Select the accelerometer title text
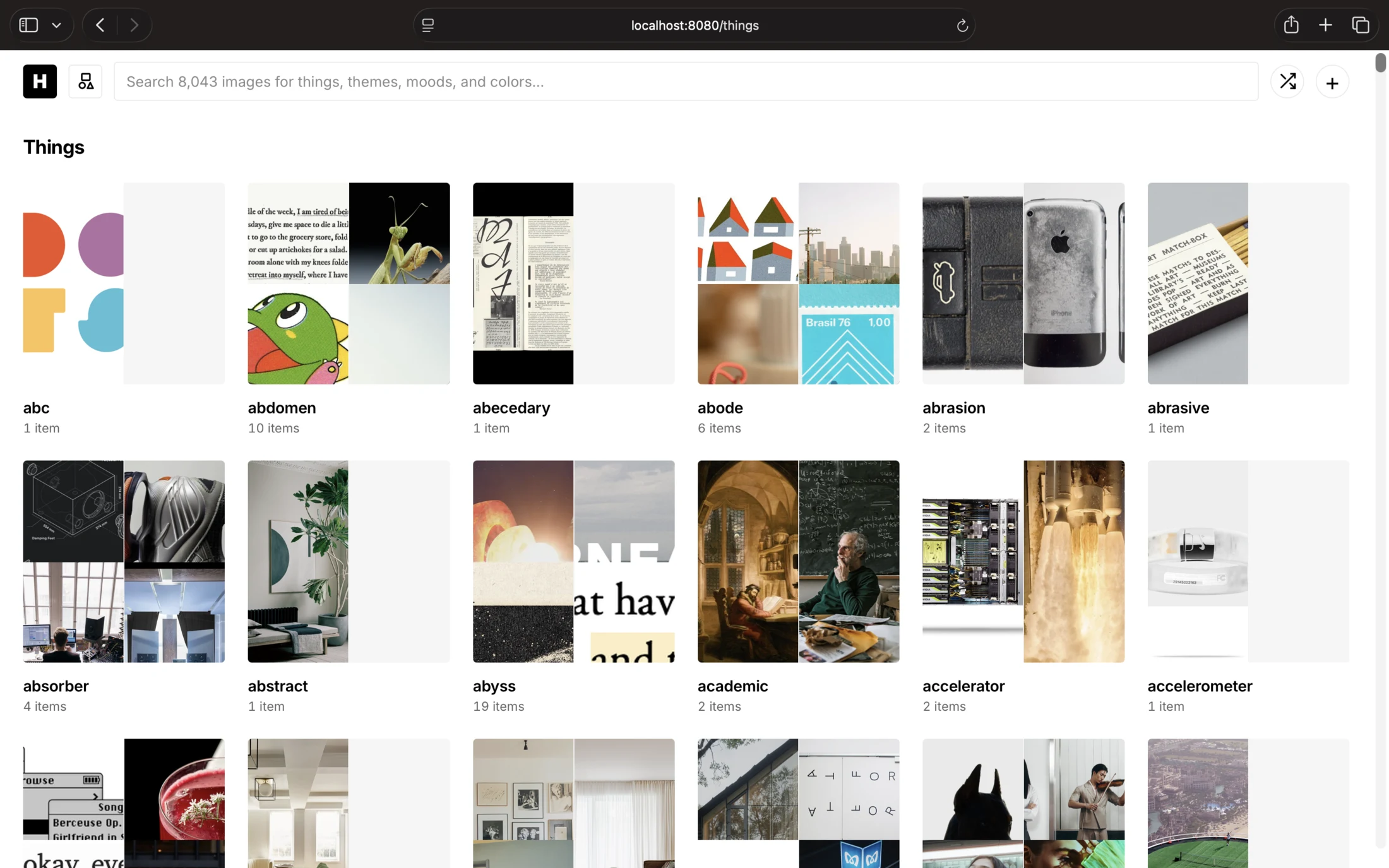This screenshot has width=1389, height=868. tap(1200, 686)
